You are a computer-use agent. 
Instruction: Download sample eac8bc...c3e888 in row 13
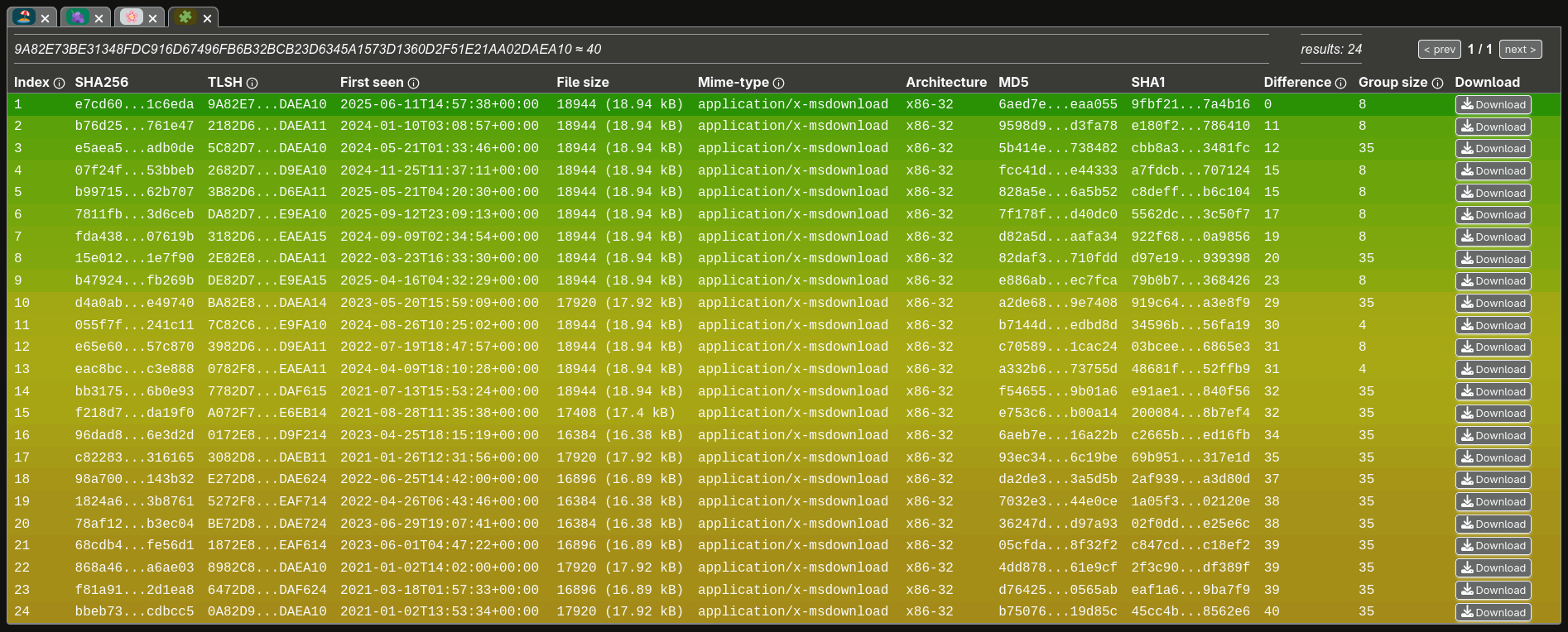click(x=1493, y=370)
